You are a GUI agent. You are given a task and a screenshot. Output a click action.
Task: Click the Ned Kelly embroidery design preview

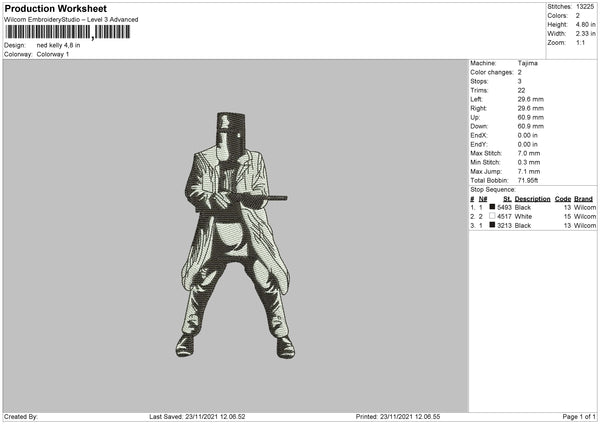click(235, 235)
